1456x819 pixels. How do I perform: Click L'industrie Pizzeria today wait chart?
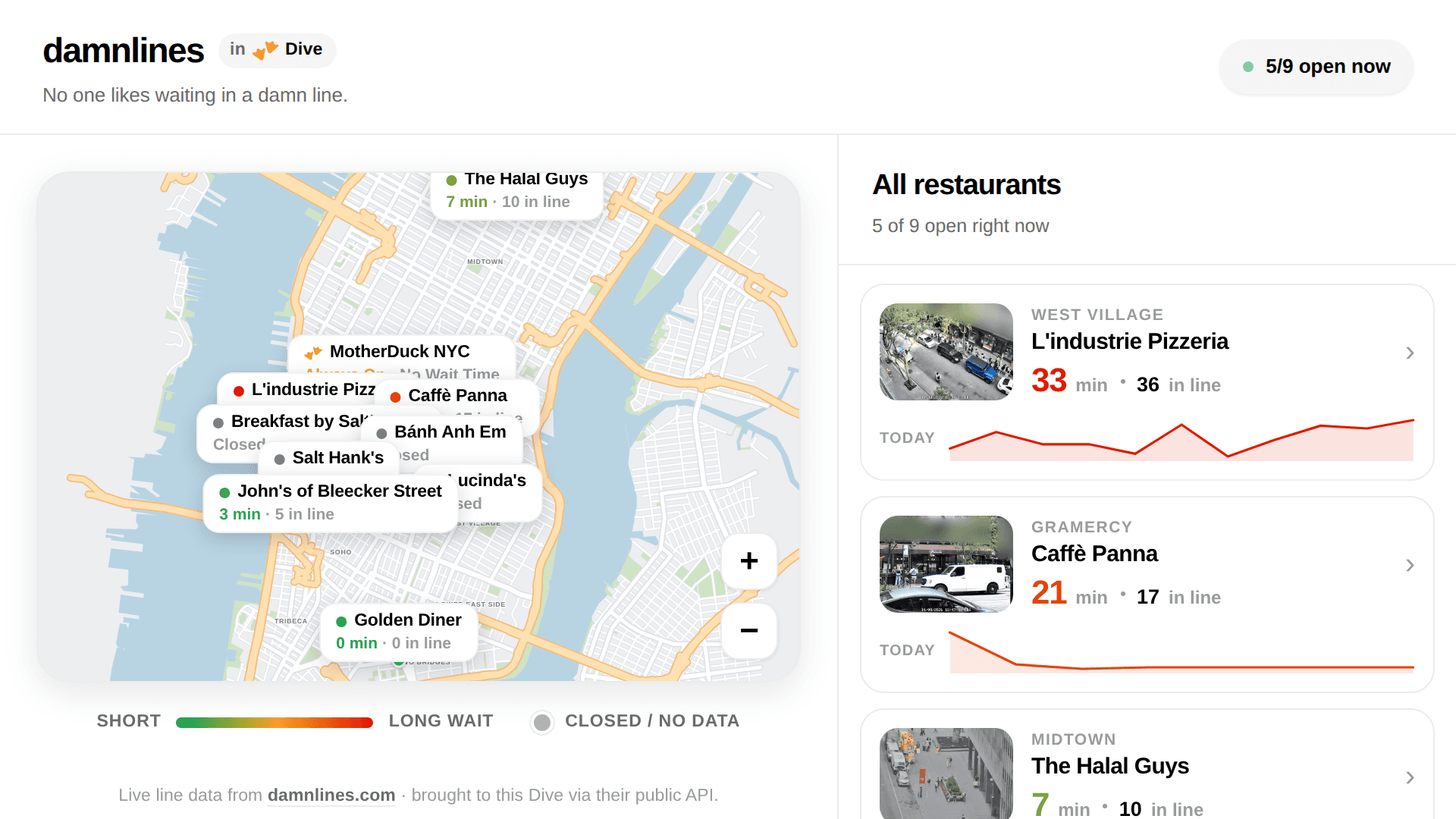[x=1181, y=439]
